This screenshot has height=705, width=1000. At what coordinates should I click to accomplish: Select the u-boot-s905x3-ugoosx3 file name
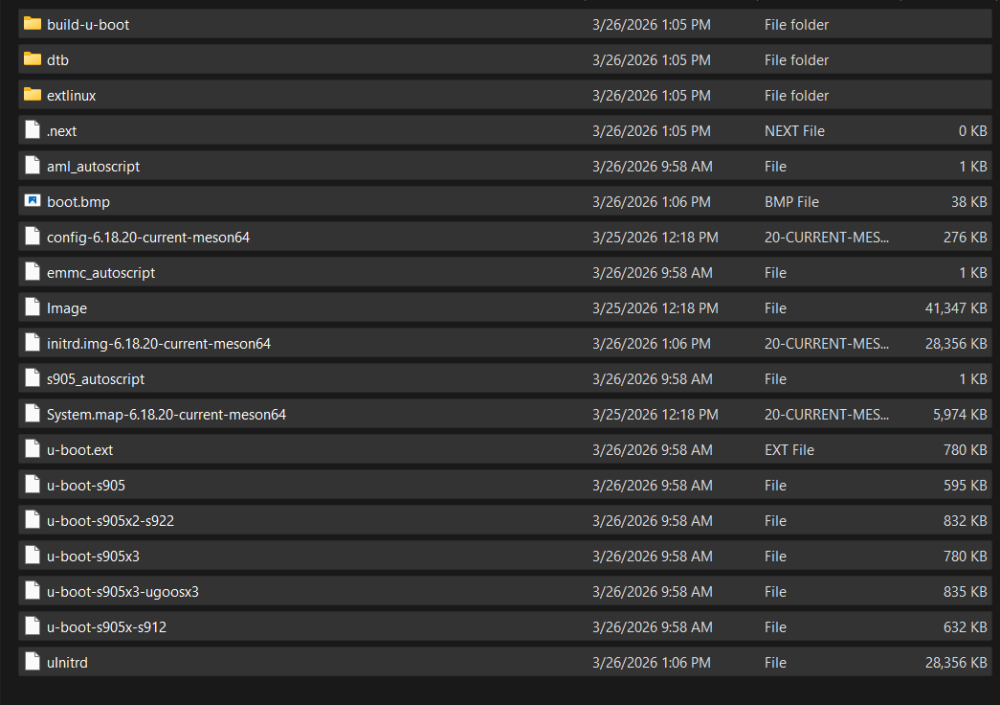[x=123, y=591]
